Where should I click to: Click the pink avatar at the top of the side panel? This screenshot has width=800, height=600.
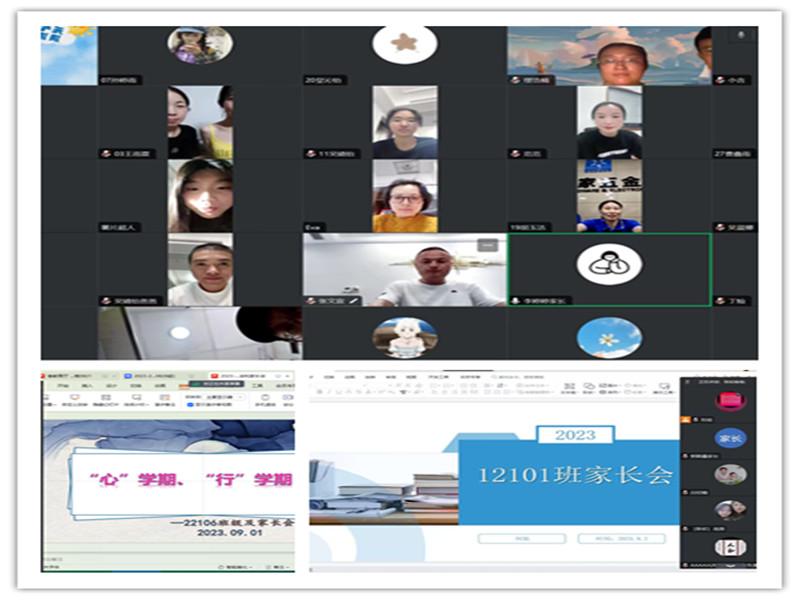point(730,401)
